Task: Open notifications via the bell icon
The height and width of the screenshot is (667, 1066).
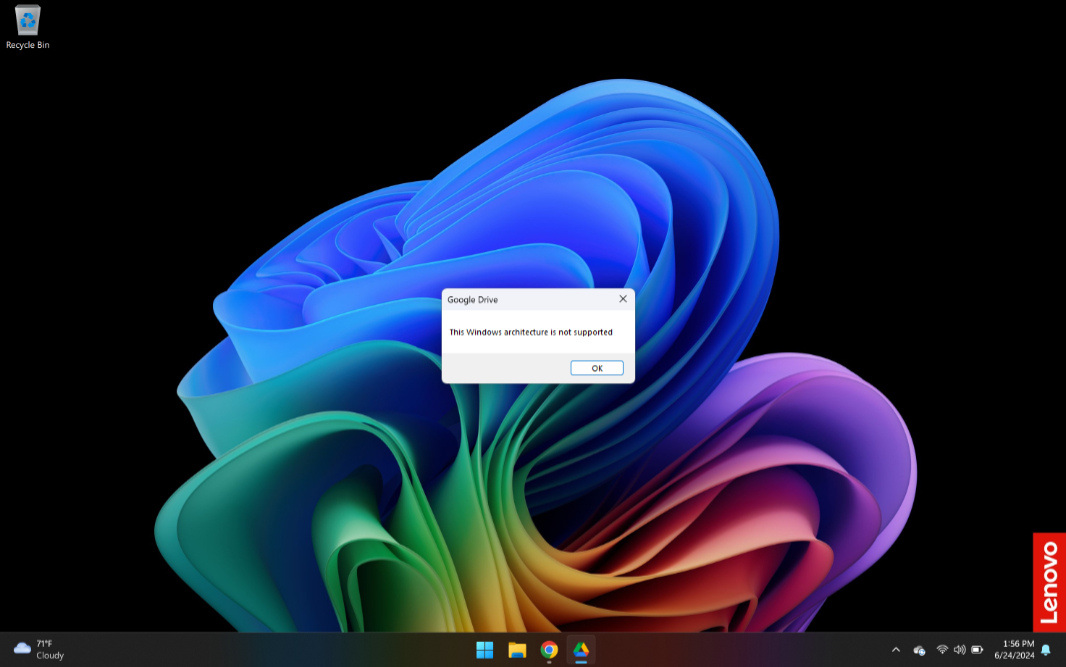Action: coord(1046,650)
